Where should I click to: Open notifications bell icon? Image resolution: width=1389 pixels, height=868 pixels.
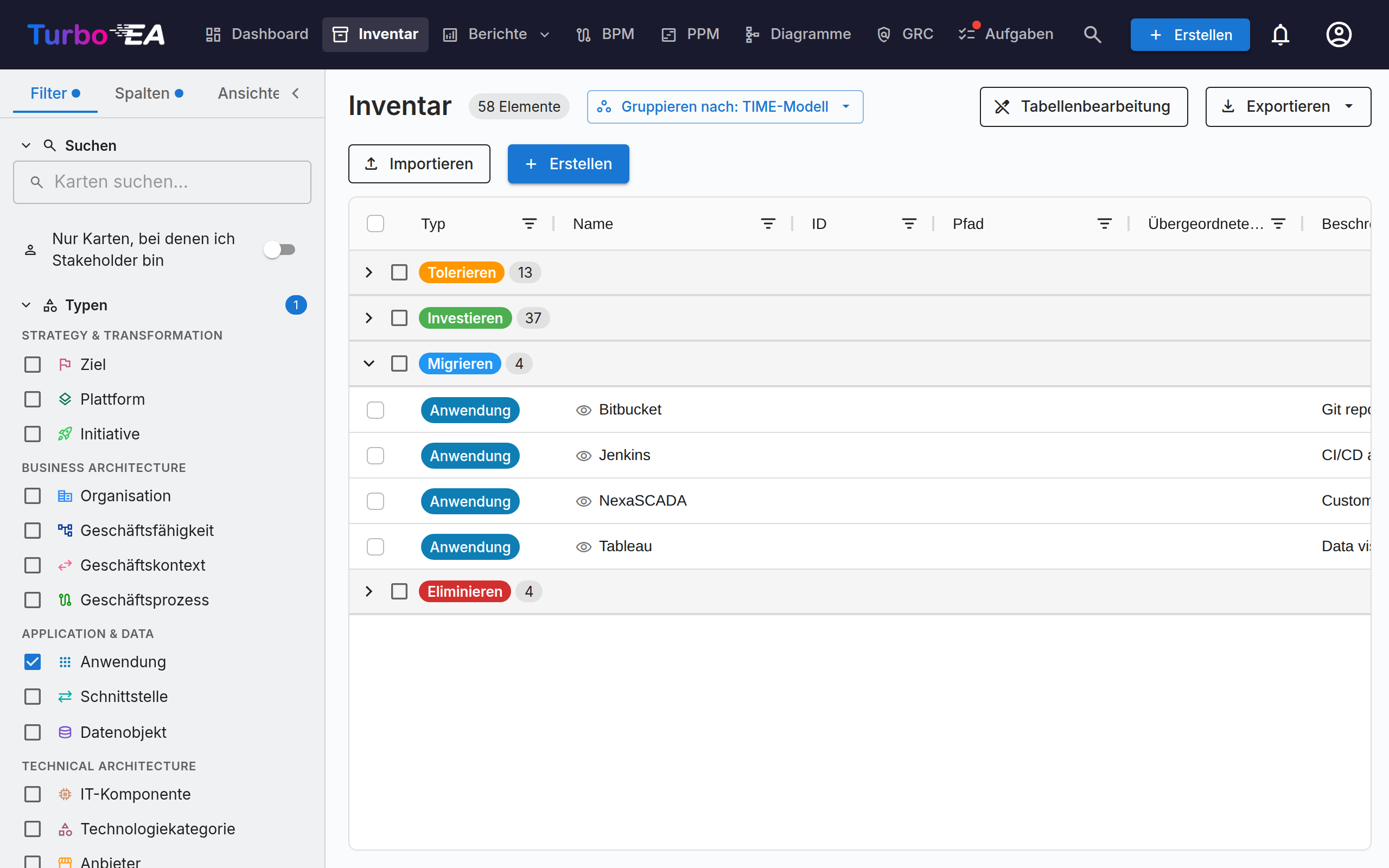pyautogui.click(x=1280, y=34)
